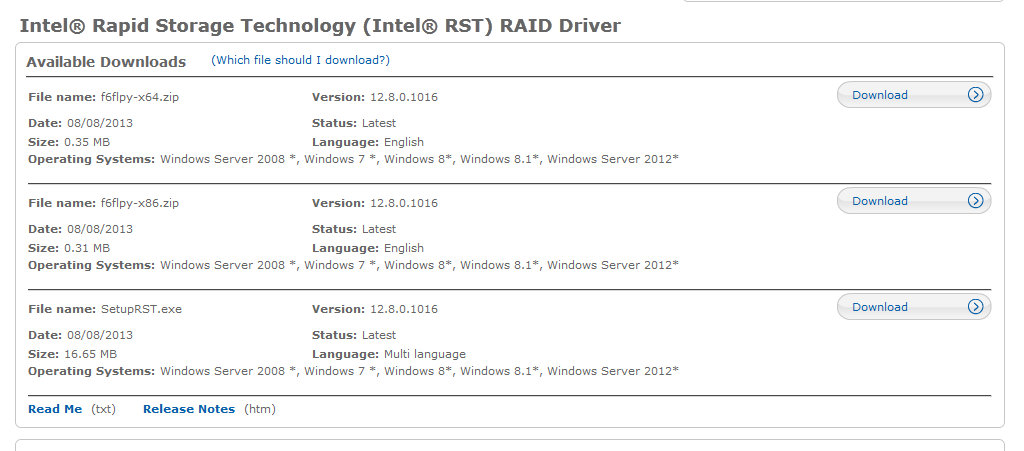Click the Available Downloads section heading
This screenshot has height=451, width=1024.
pos(106,62)
